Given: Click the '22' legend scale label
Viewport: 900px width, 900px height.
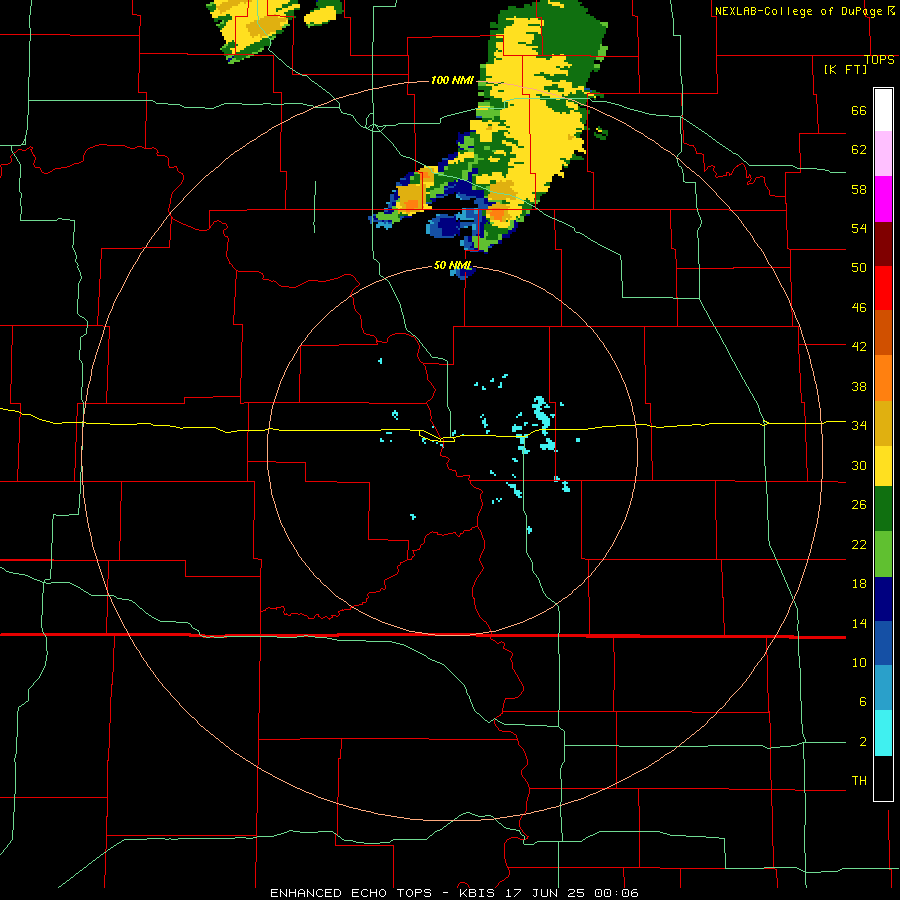Looking at the screenshot, I should point(859,544).
